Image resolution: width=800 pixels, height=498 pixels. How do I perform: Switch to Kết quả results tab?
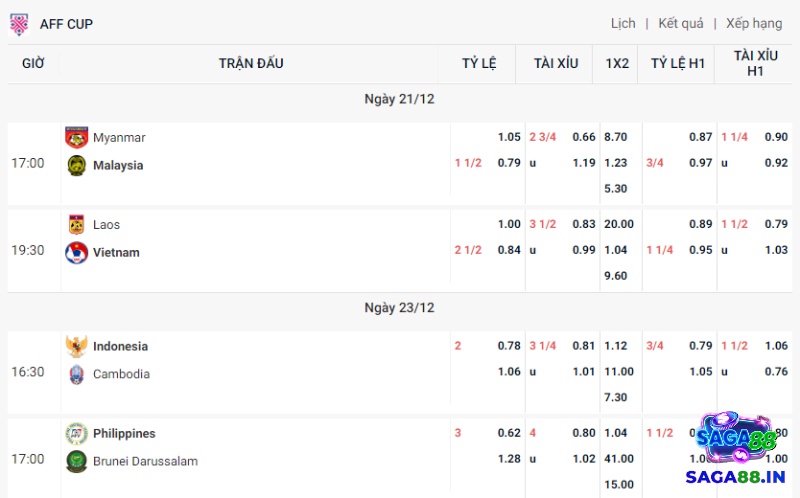tap(681, 23)
